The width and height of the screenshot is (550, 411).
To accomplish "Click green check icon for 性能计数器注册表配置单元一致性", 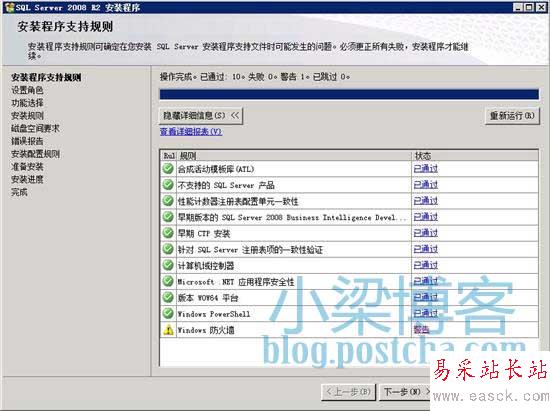I will (x=168, y=201).
